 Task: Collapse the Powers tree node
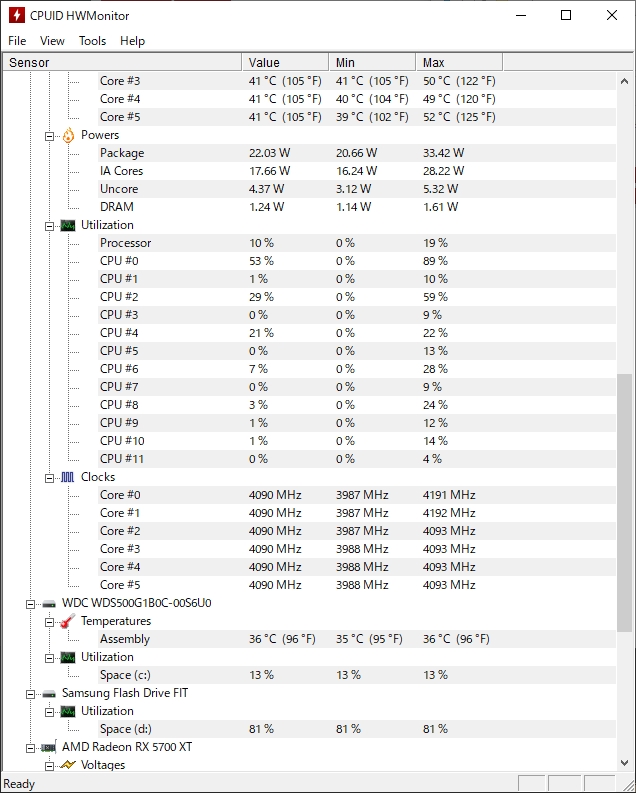point(50,135)
